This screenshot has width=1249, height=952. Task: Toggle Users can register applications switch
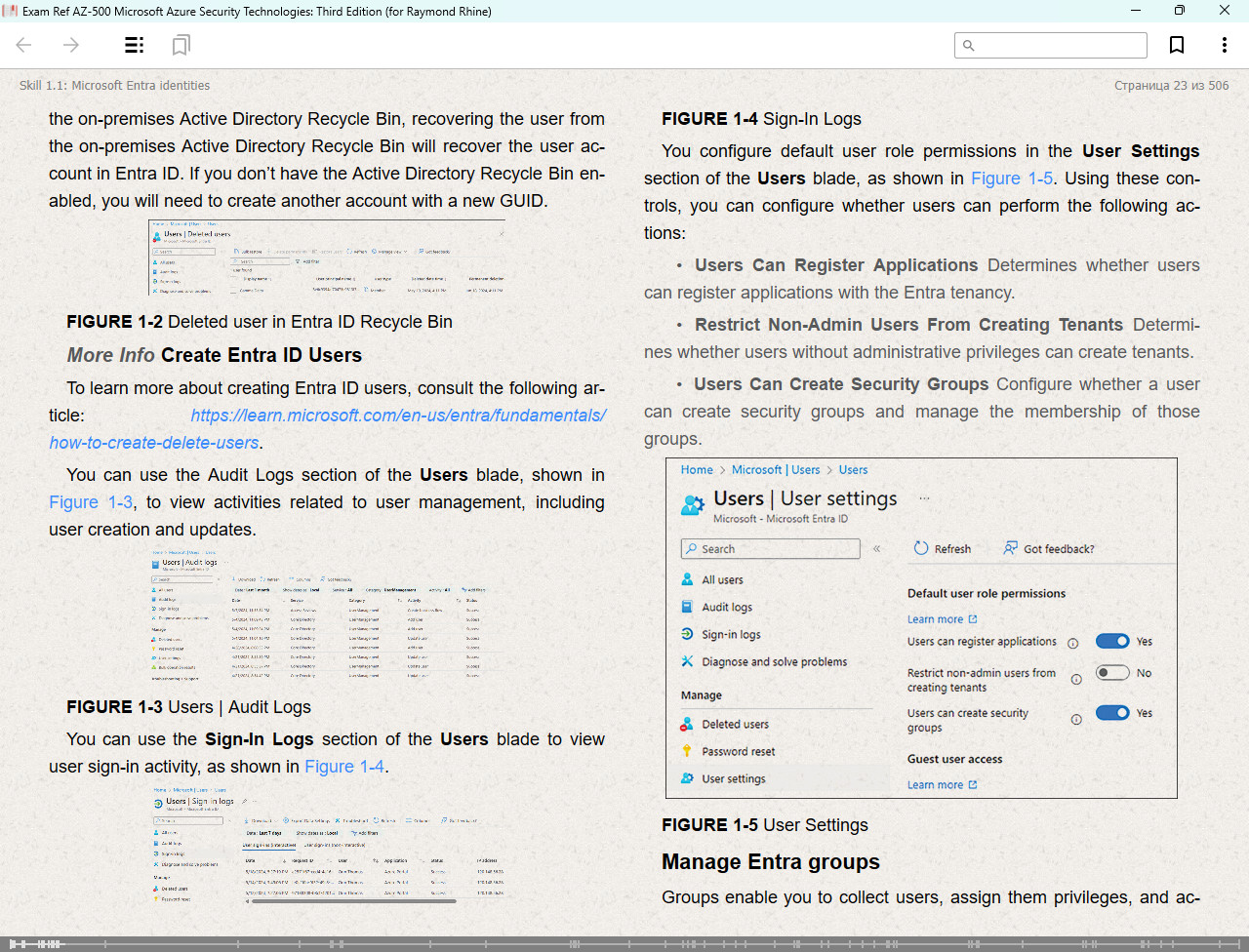coord(1112,641)
